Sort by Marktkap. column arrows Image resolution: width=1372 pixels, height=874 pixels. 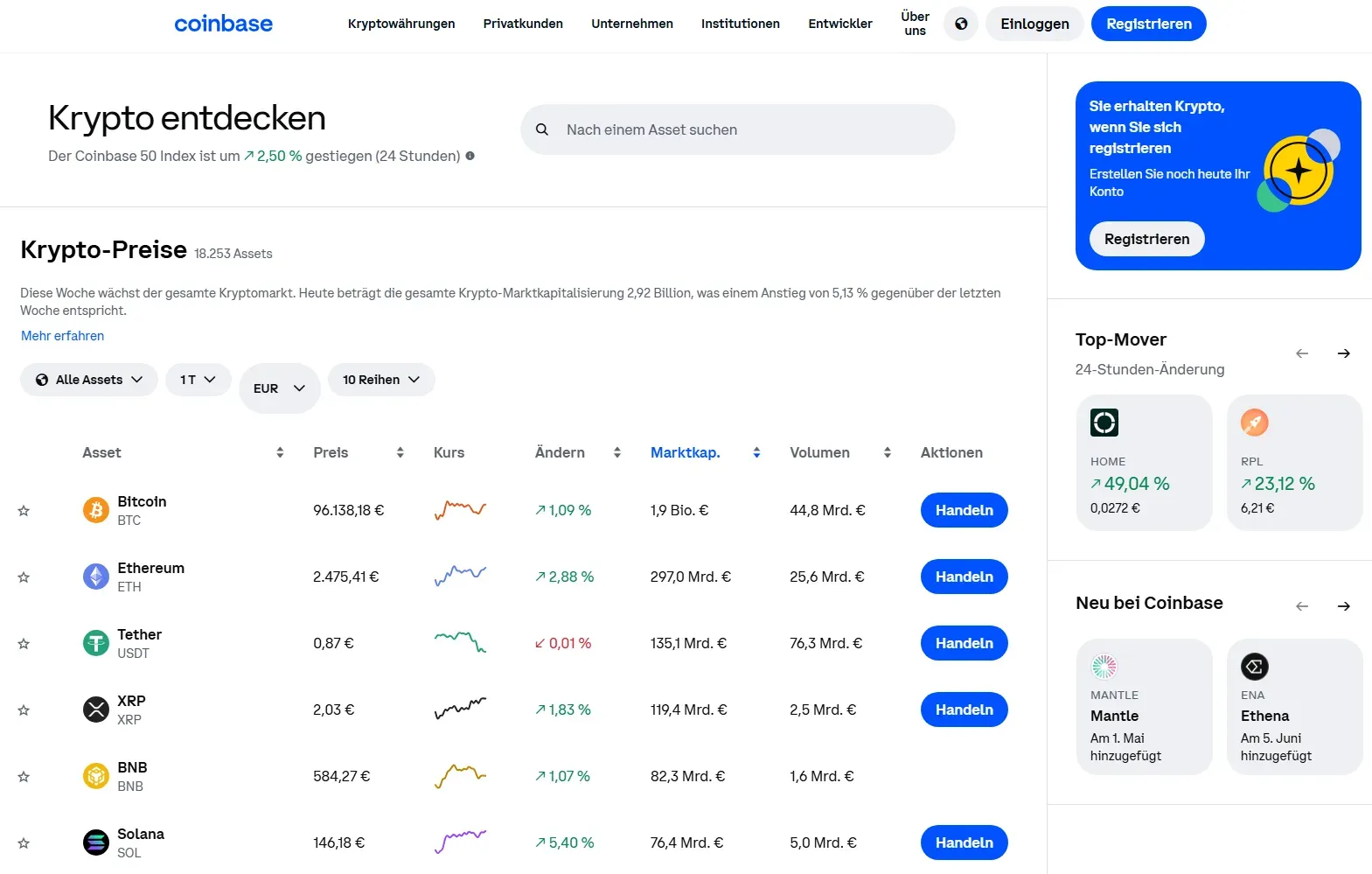tap(756, 452)
